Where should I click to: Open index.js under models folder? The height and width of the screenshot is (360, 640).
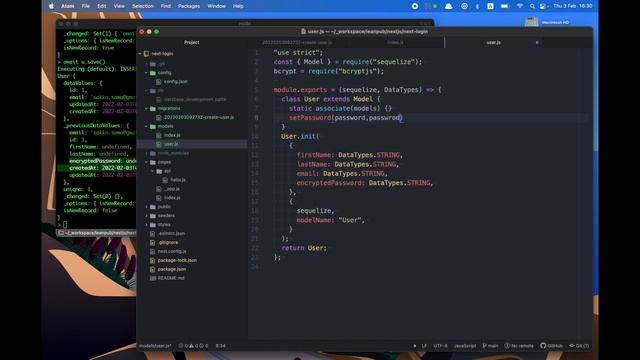click(172, 135)
